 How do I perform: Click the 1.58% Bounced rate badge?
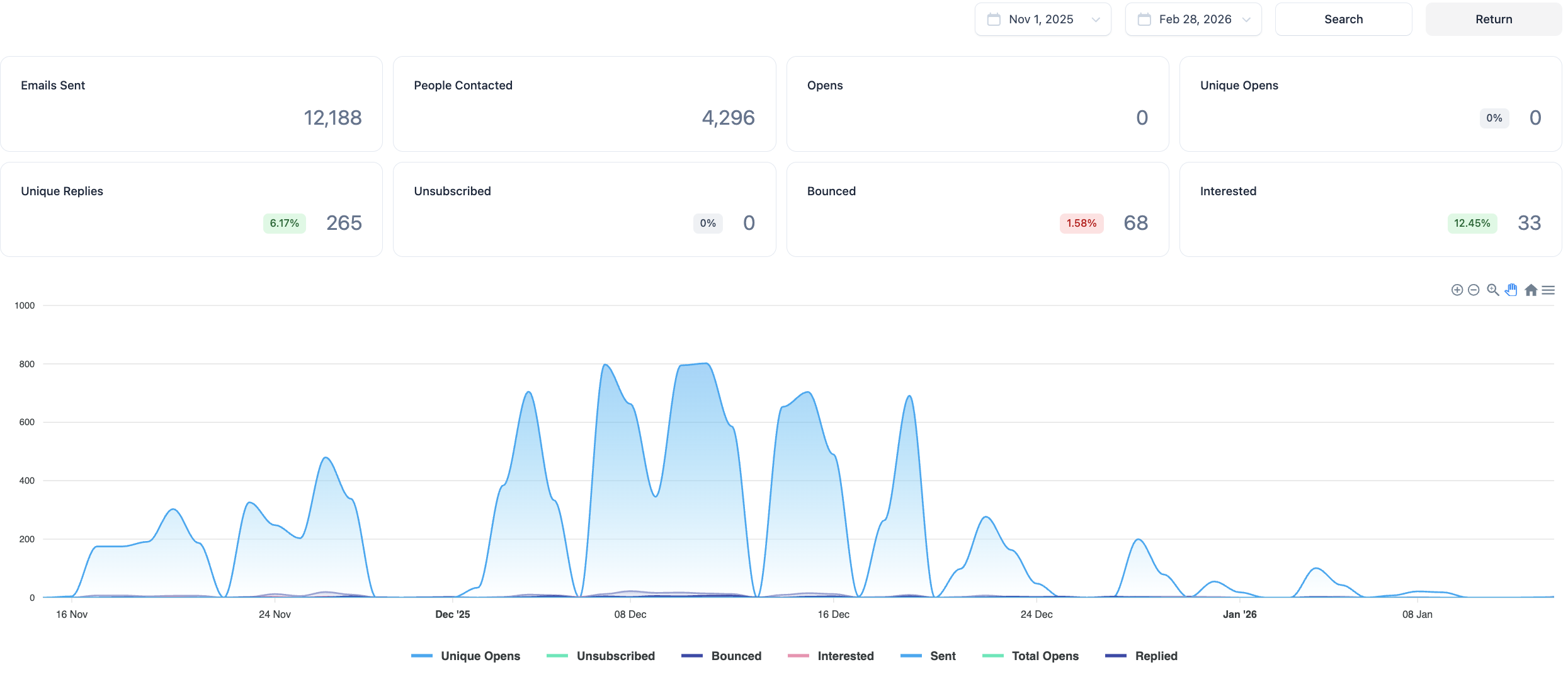coord(1081,223)
